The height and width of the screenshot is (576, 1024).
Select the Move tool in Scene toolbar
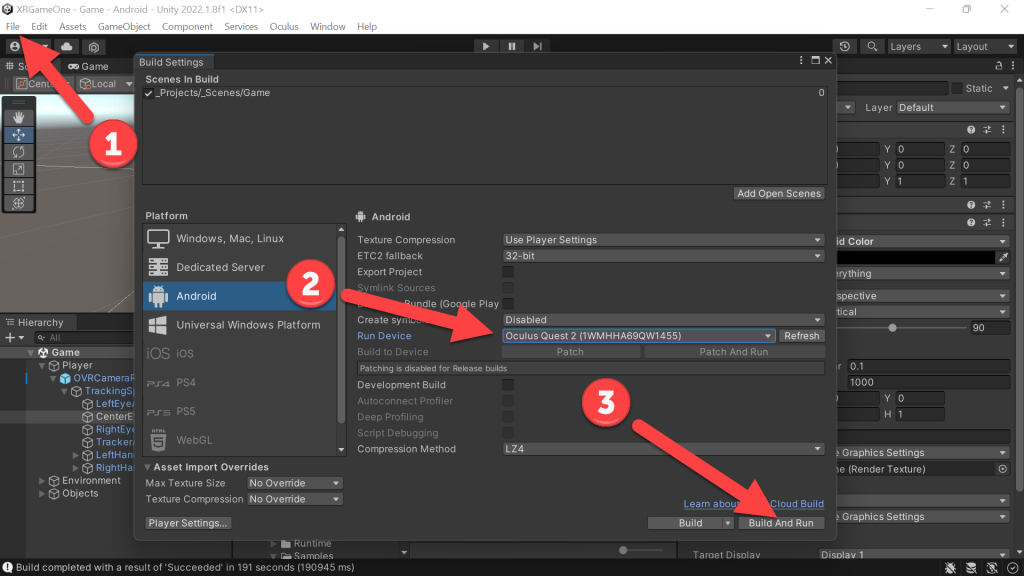(x=18, y=135)
